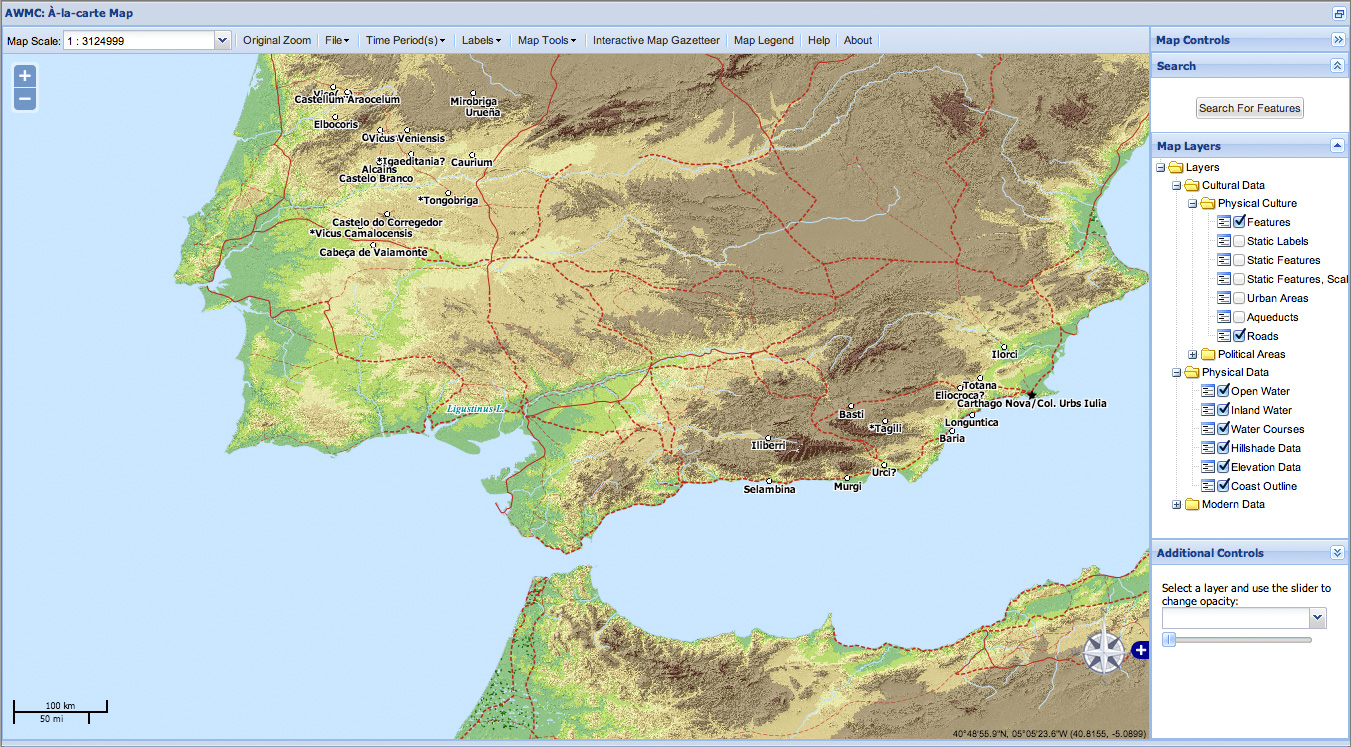
Task: Uncheck the Roads layer
Action: click(x=1239, y=336)
